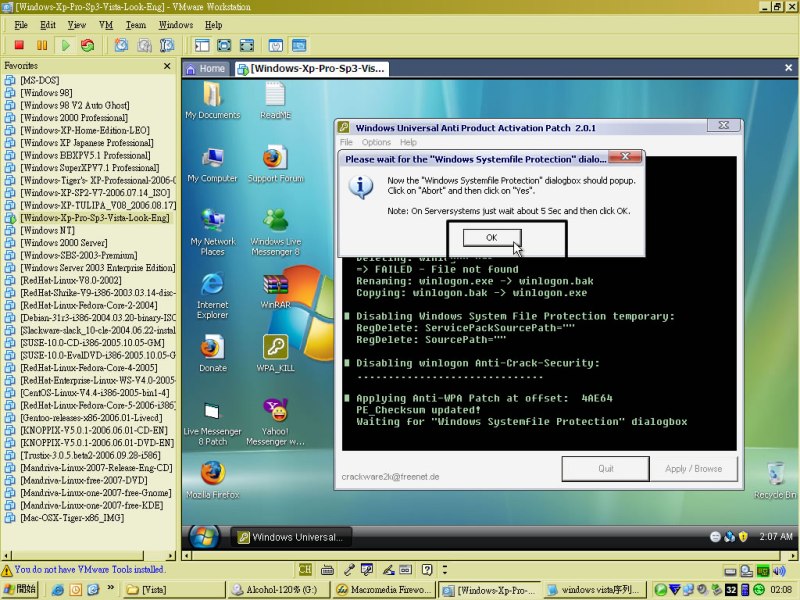This screenshot has height=600, width=800.
Task: Click VM view horizontal scrollbar left arrow
Action: pos(187,555)
